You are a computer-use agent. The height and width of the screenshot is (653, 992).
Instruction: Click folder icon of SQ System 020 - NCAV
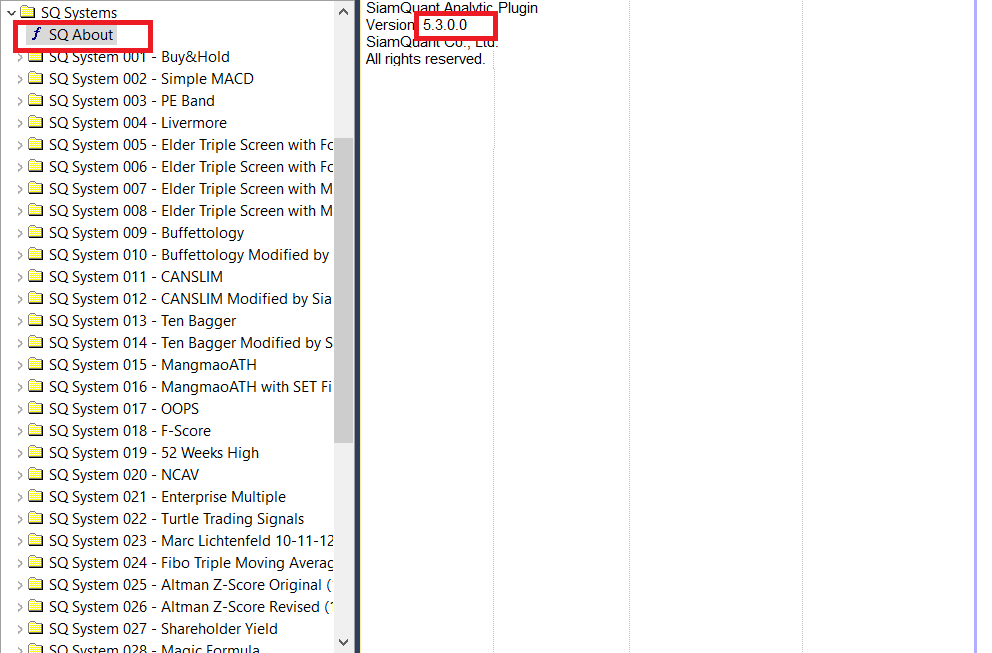[36, 475]
